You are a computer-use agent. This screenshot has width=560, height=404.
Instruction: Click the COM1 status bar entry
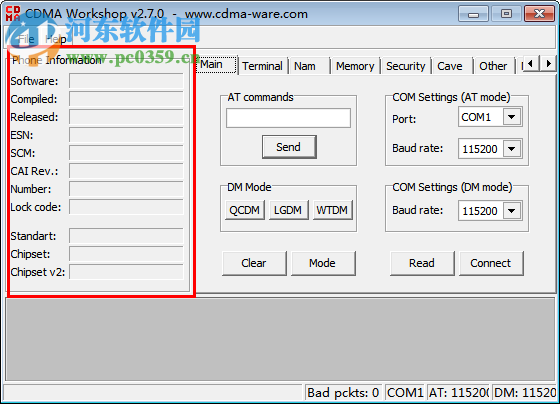coord(405,393)
